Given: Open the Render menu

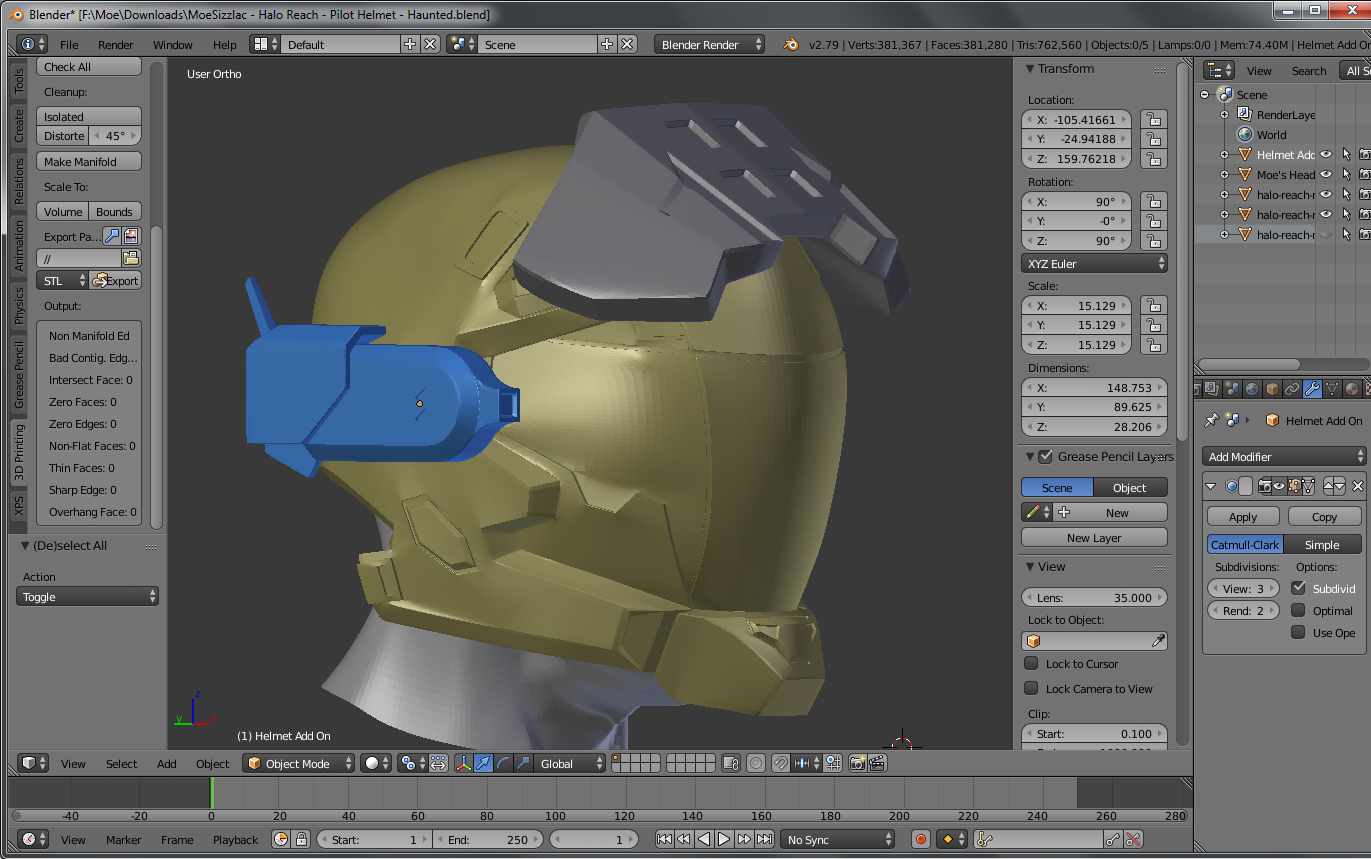Looking at the screenshot, I should point(115,45).
